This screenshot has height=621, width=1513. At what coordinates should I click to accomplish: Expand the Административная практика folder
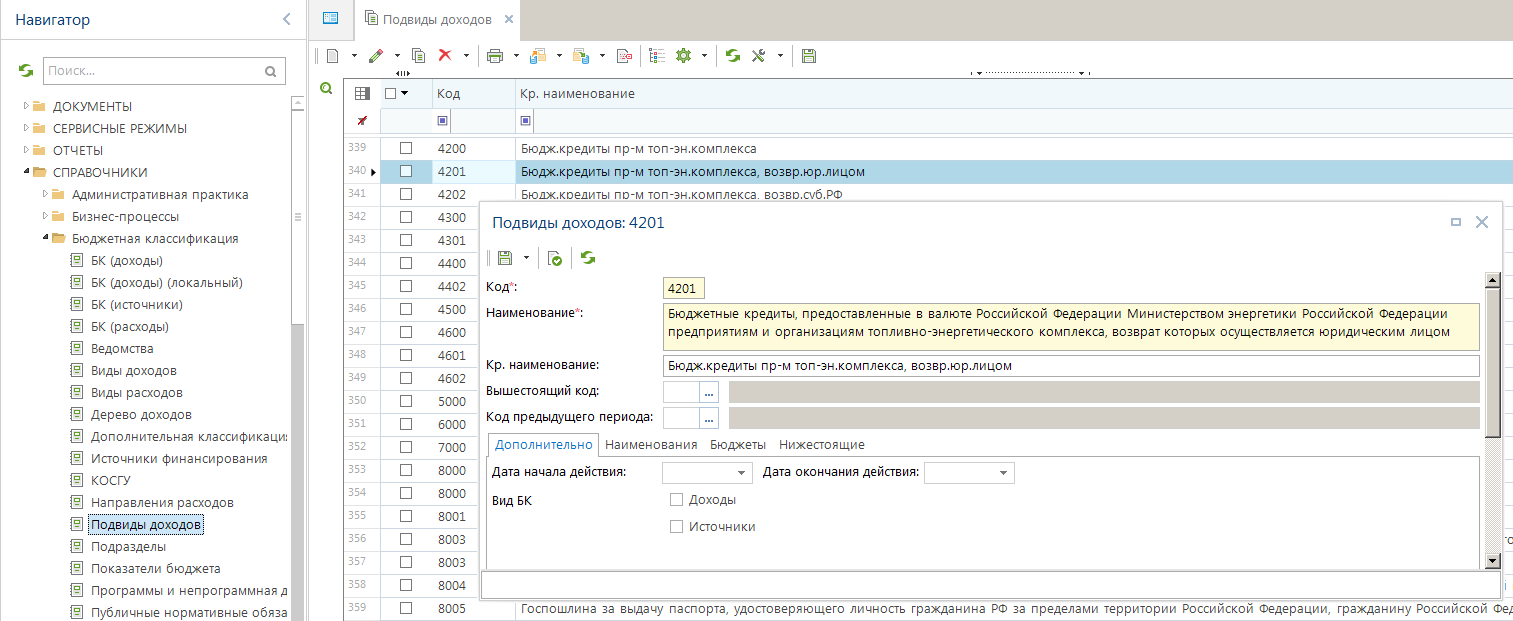pyautogui.click(x=44, y=194)
